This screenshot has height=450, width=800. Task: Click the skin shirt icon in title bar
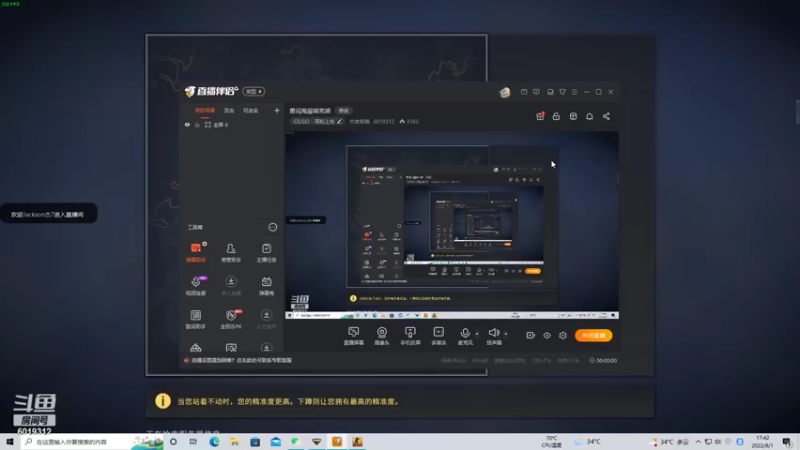[x=562, y=92]
